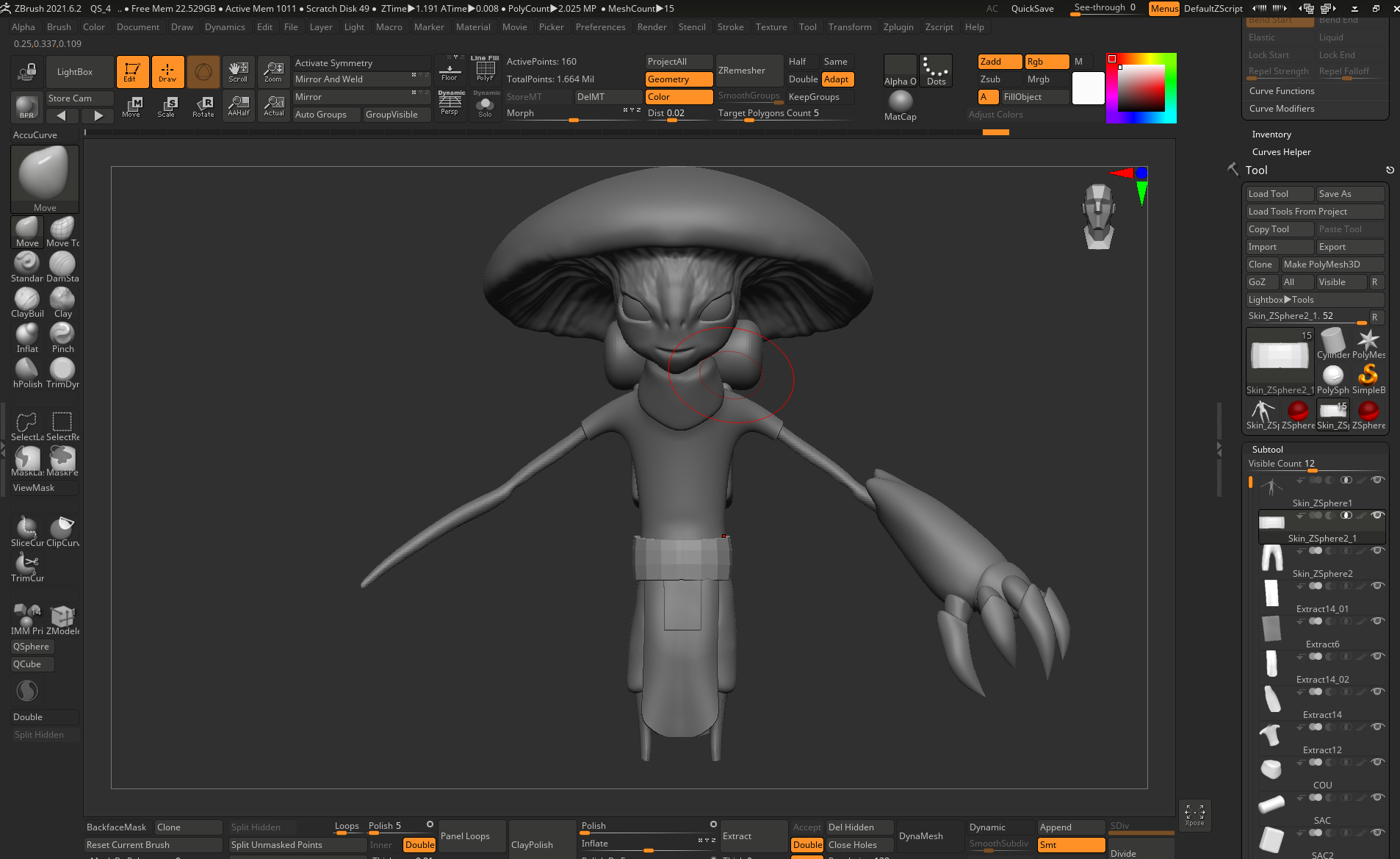
Task: Select the Inflate brush icon
Action: click(x=27, y=335)
